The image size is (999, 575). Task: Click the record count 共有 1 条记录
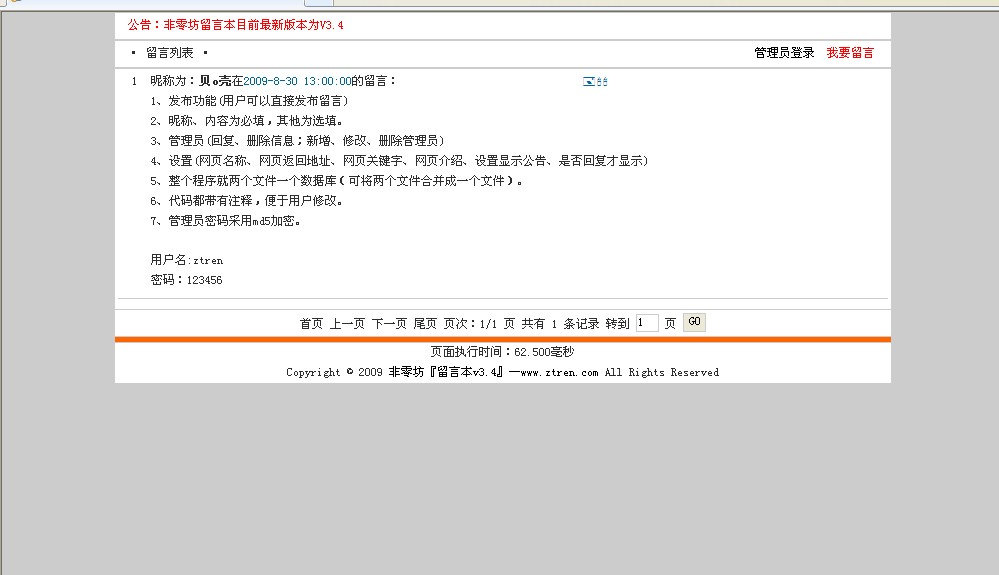(561, 323)
